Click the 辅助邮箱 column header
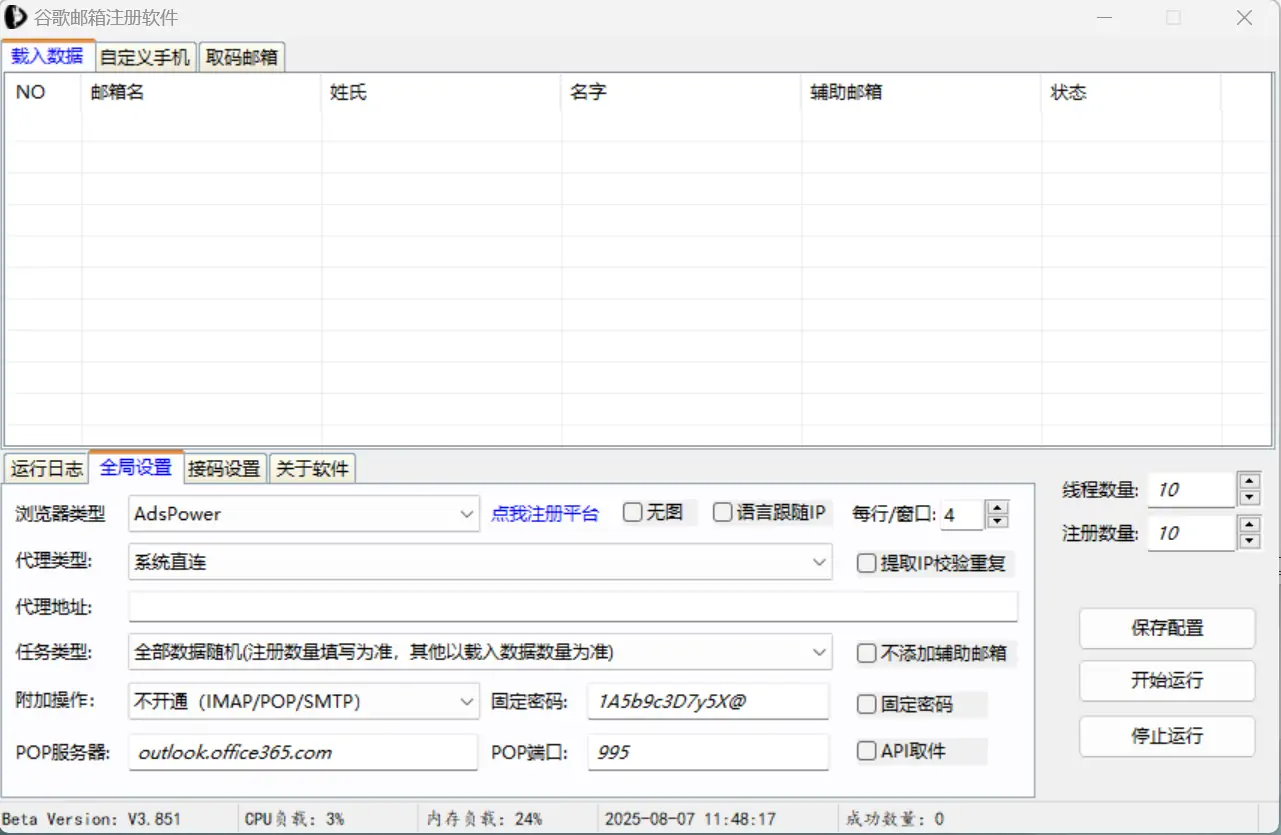This screenshot has height=835, width=1281. (921, 92)
